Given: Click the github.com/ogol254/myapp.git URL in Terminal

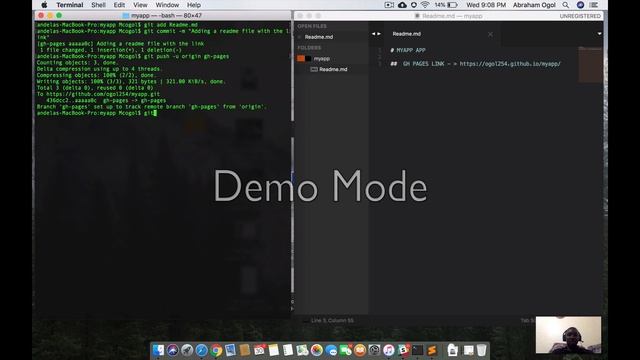Looking at the screenshot, I should click(103, 94).
